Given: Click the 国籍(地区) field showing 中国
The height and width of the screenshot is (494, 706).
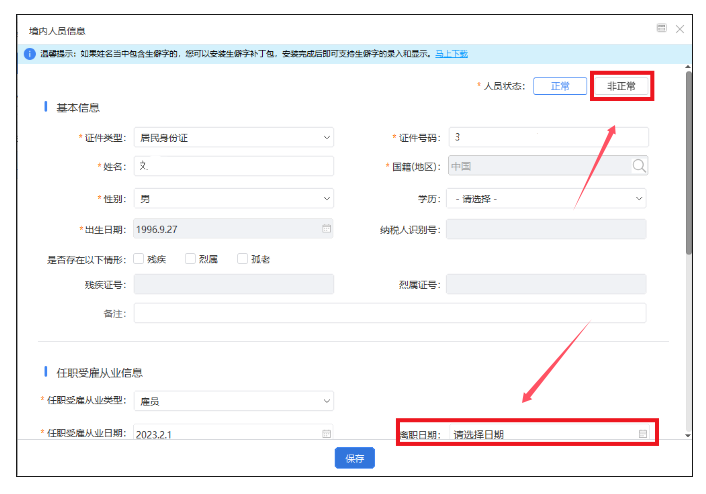Looking at the screenshot, I should point(548,166).
